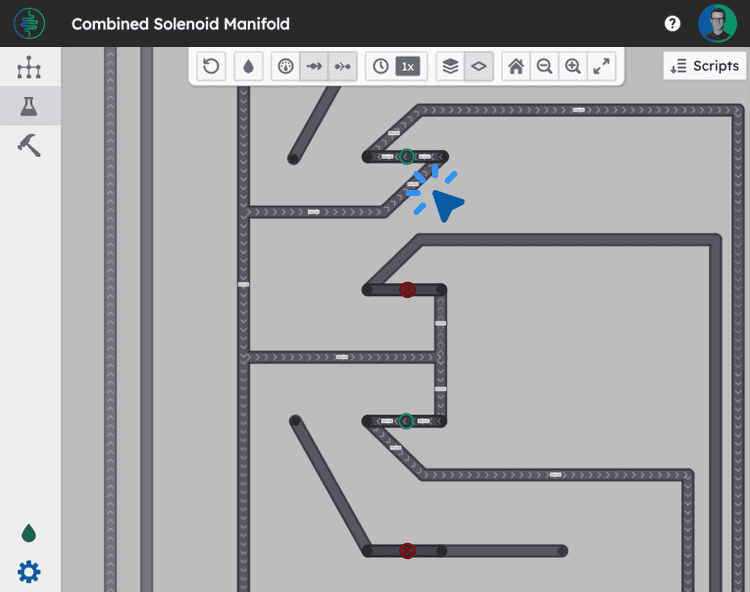Screen dimensions: 750x592
Task: Zoom in on the manifold canvas
Action: point(573,67)
